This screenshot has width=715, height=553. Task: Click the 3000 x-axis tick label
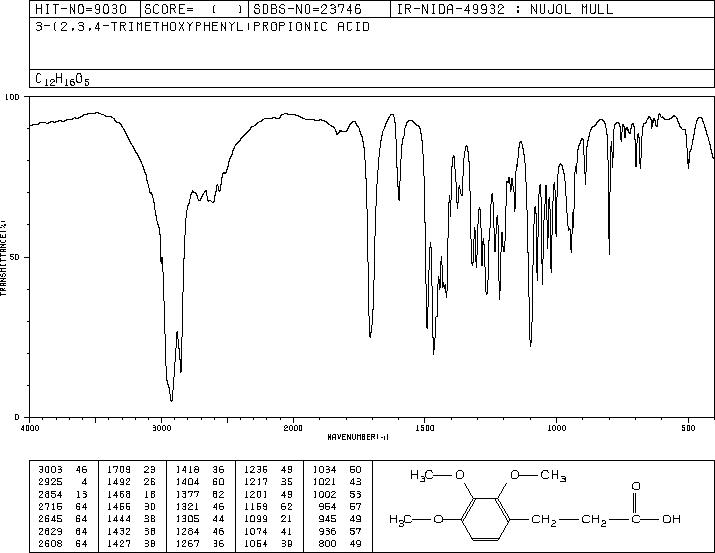click(161, 428)
